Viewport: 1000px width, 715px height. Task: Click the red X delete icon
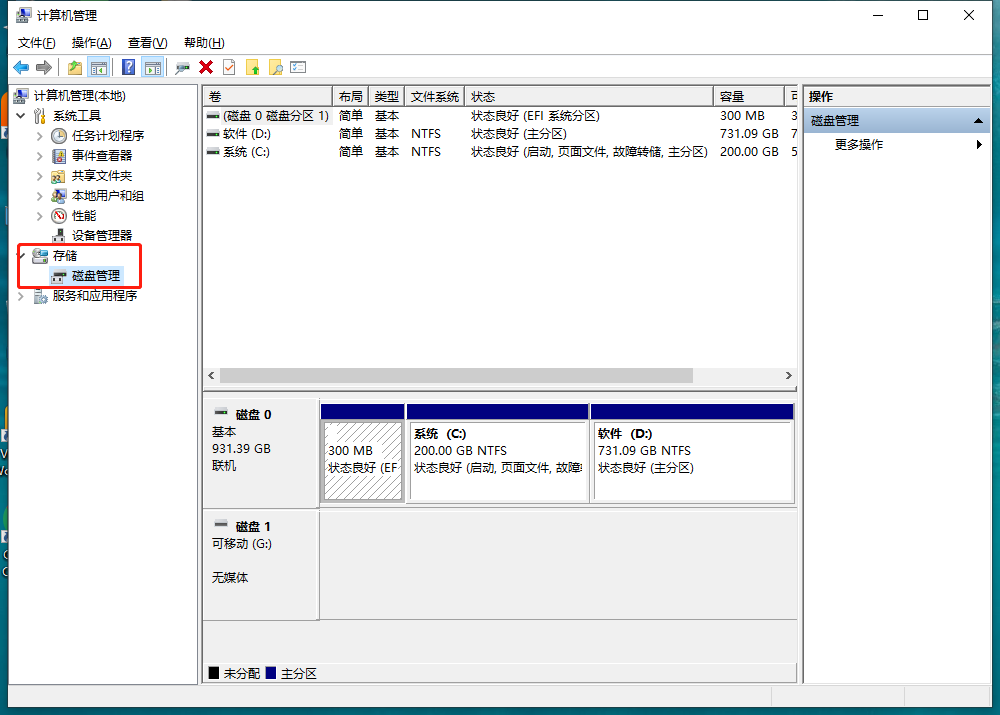tap(206, 66)
